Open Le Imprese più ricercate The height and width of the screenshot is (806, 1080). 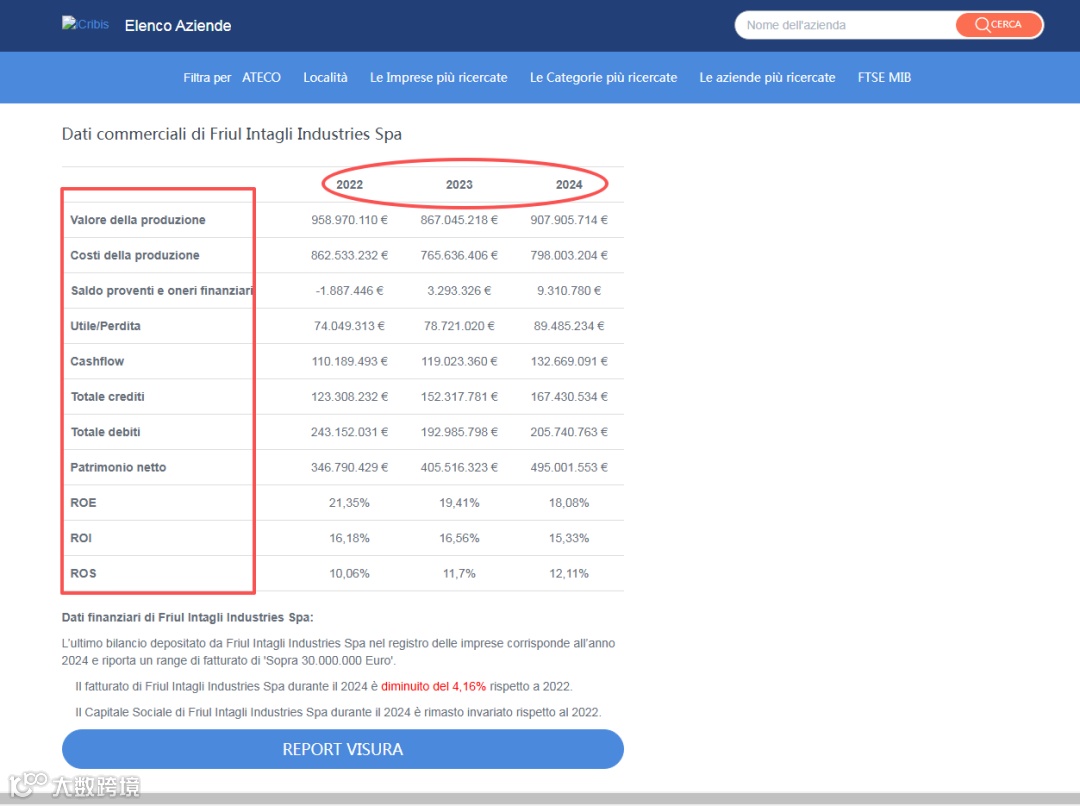(x=439, y=78)
